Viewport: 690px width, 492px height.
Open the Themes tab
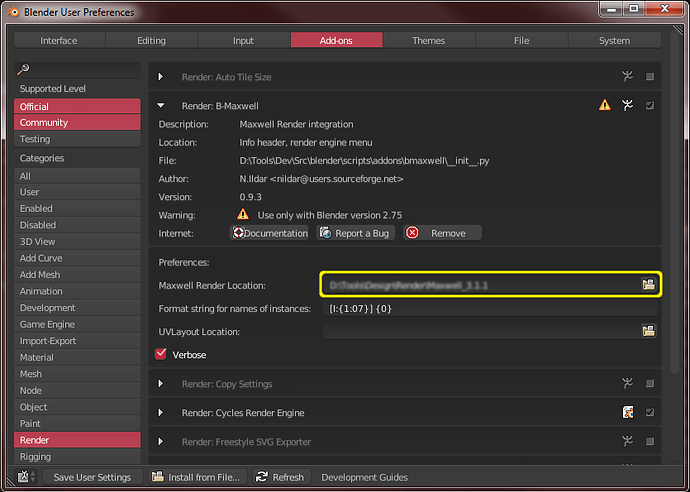coord(429,40)
